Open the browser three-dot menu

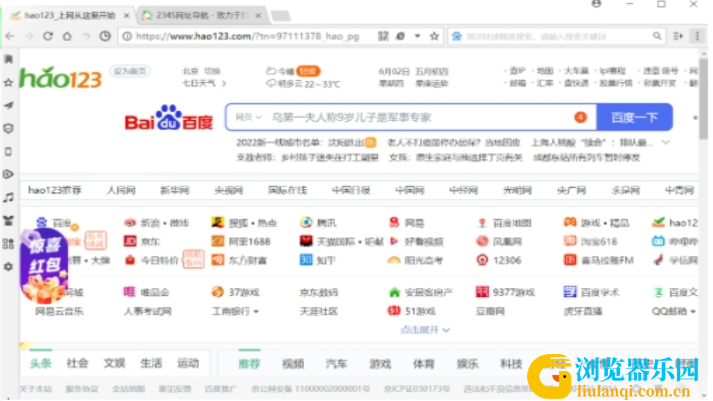coord(697,36)
